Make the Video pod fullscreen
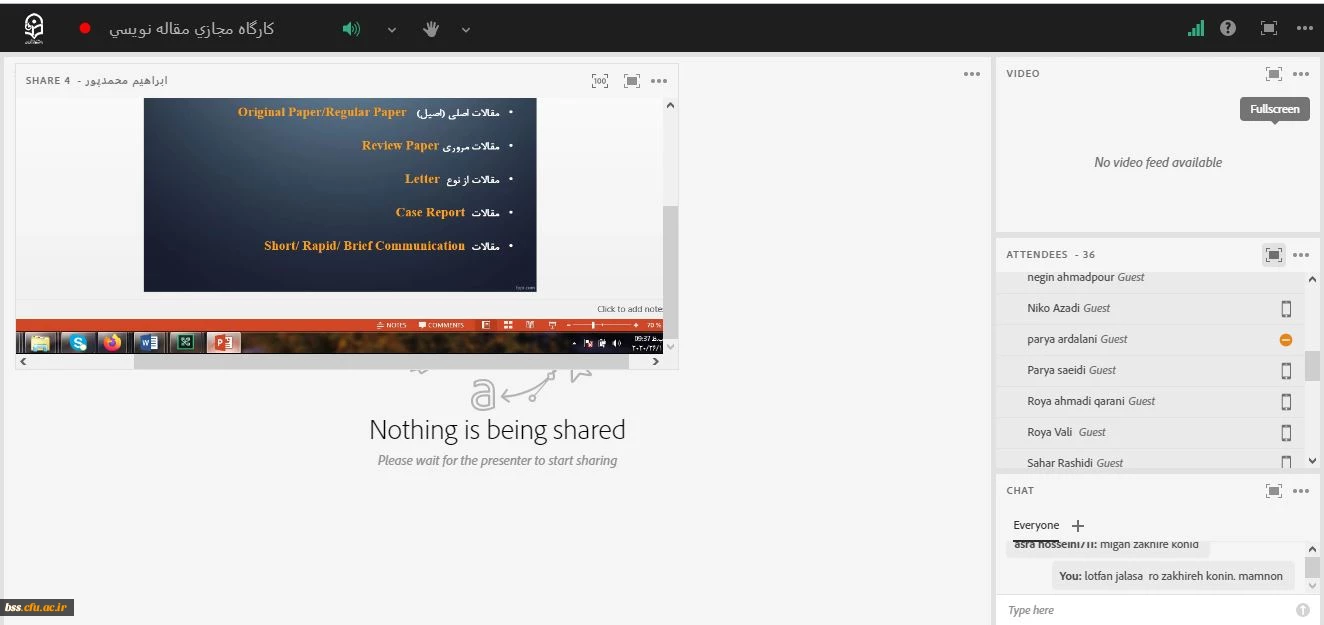The image size is (1324, 625). (1273, 74)
